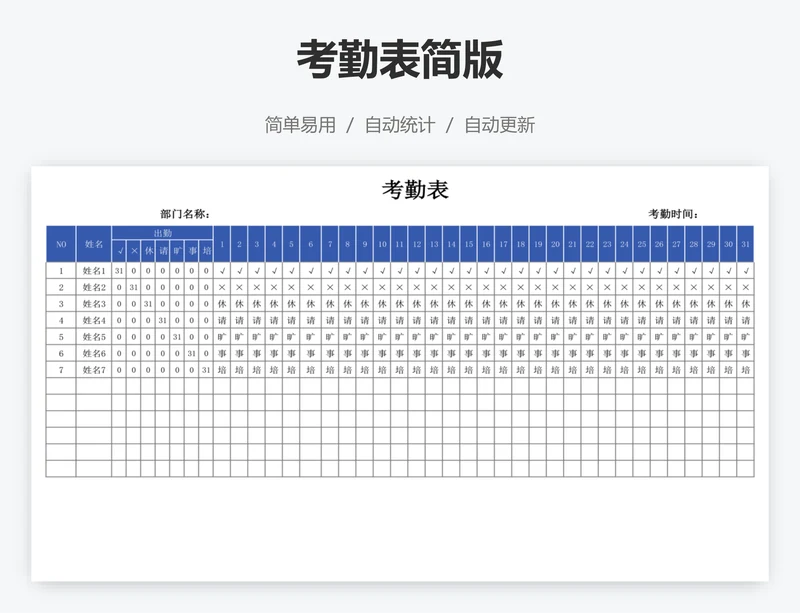Click the 31 count in 姓名2 row
Viewport: 800px width, 613px height.
click(134, 287)
